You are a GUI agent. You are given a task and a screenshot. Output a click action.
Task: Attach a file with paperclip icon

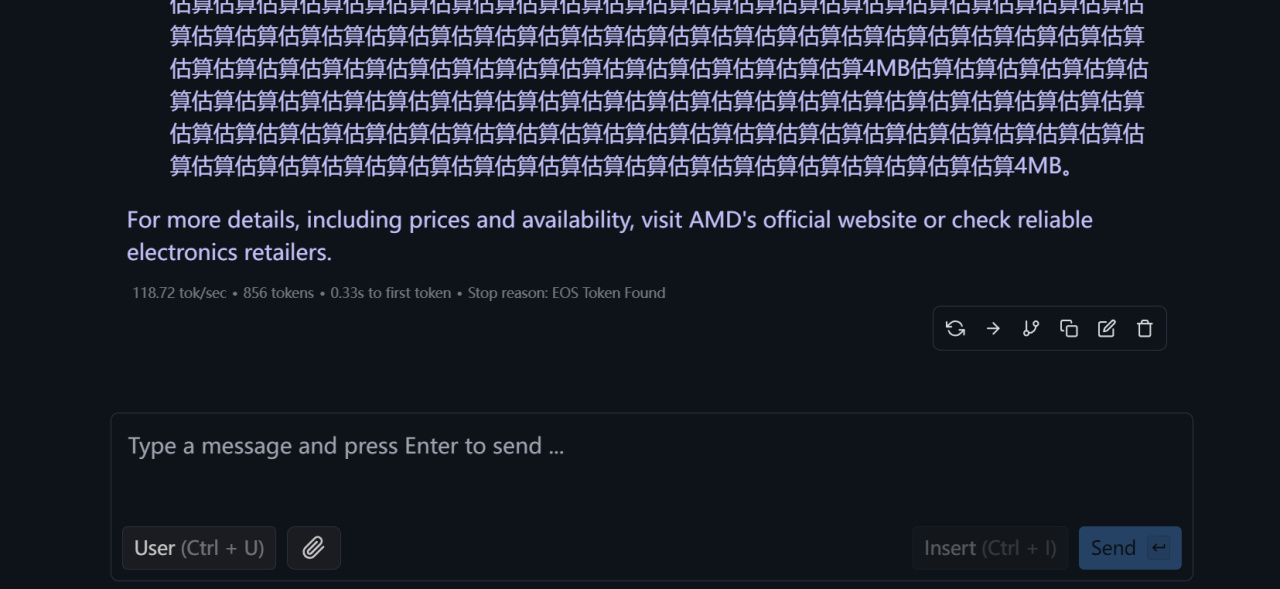tap(314, 548)
